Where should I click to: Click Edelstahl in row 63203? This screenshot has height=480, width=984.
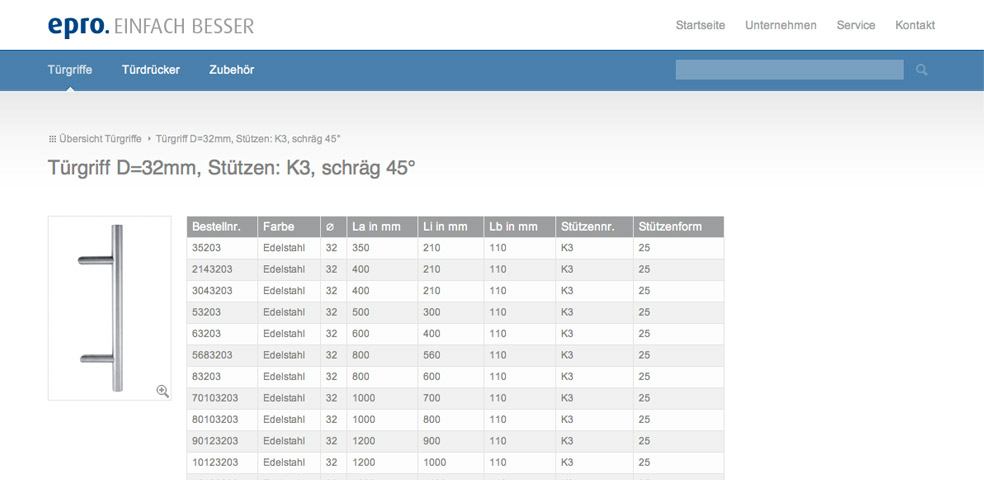[284, 333]
